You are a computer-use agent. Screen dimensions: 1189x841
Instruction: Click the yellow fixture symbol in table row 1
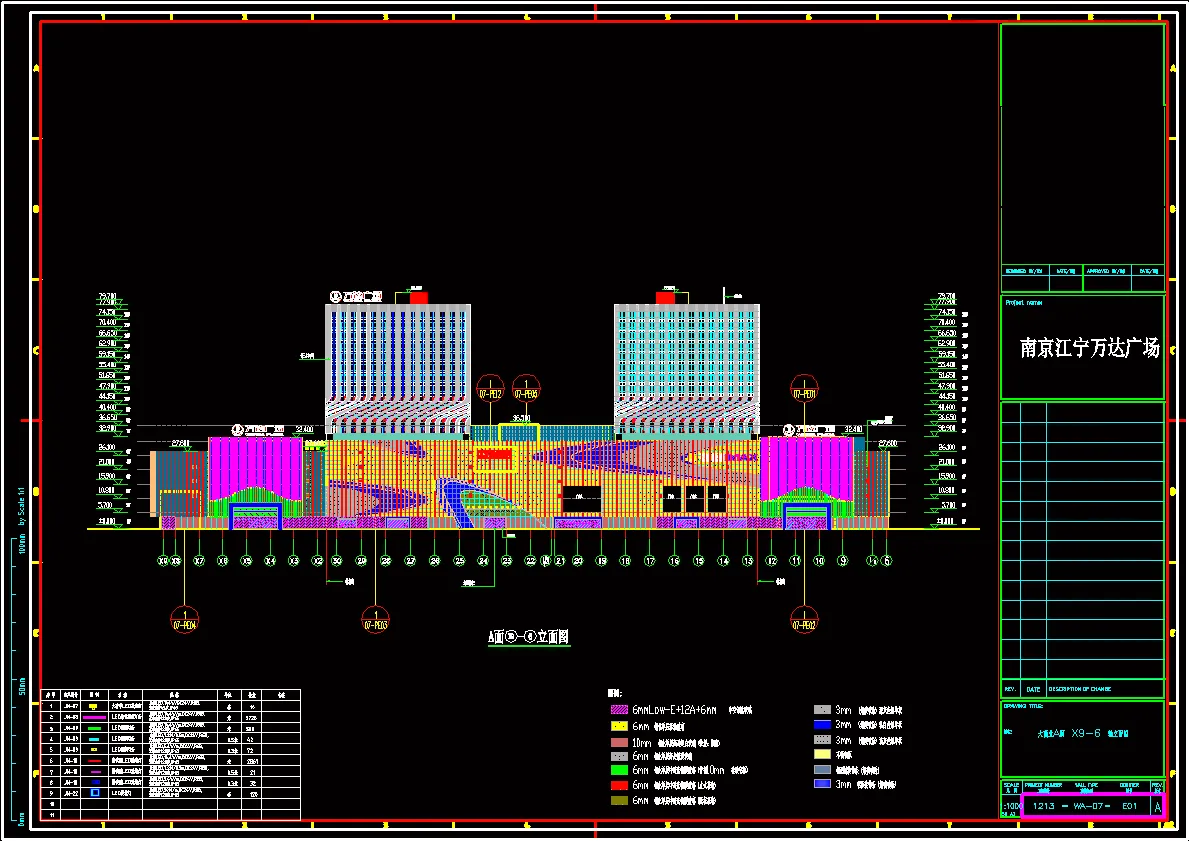94,706
